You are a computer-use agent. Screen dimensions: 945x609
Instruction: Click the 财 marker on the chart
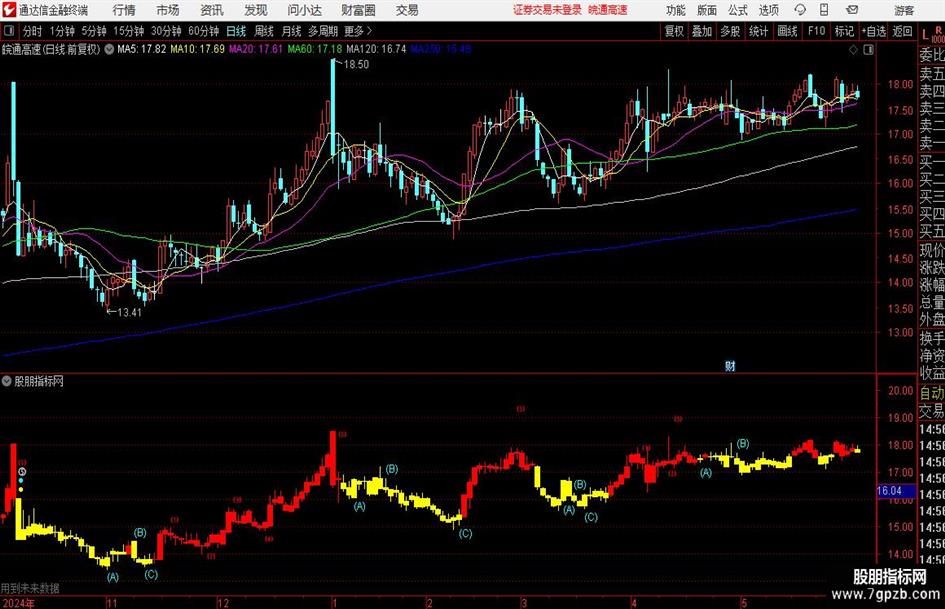click(730, 365)
